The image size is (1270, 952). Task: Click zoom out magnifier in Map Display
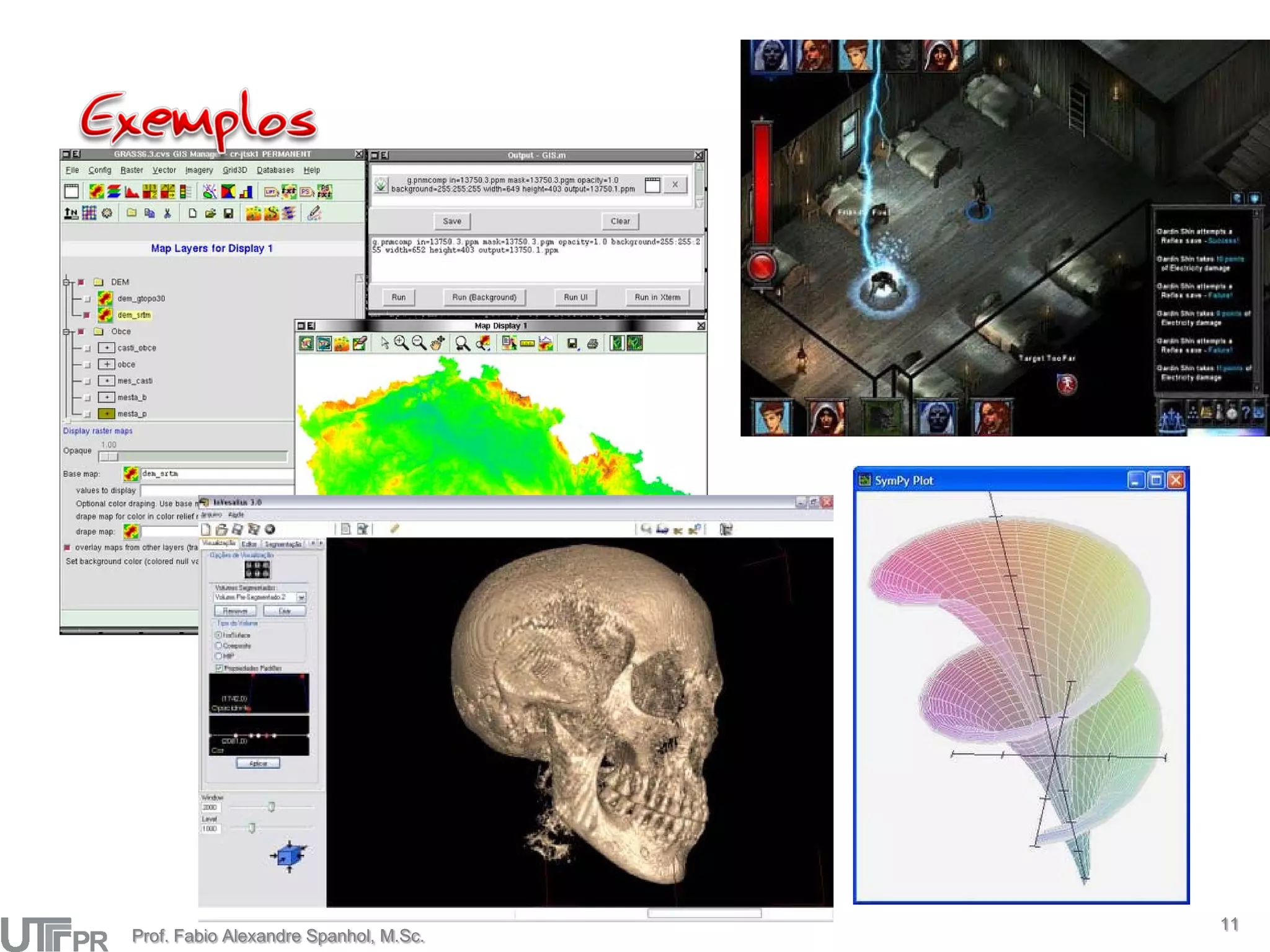tap(419, 343)
